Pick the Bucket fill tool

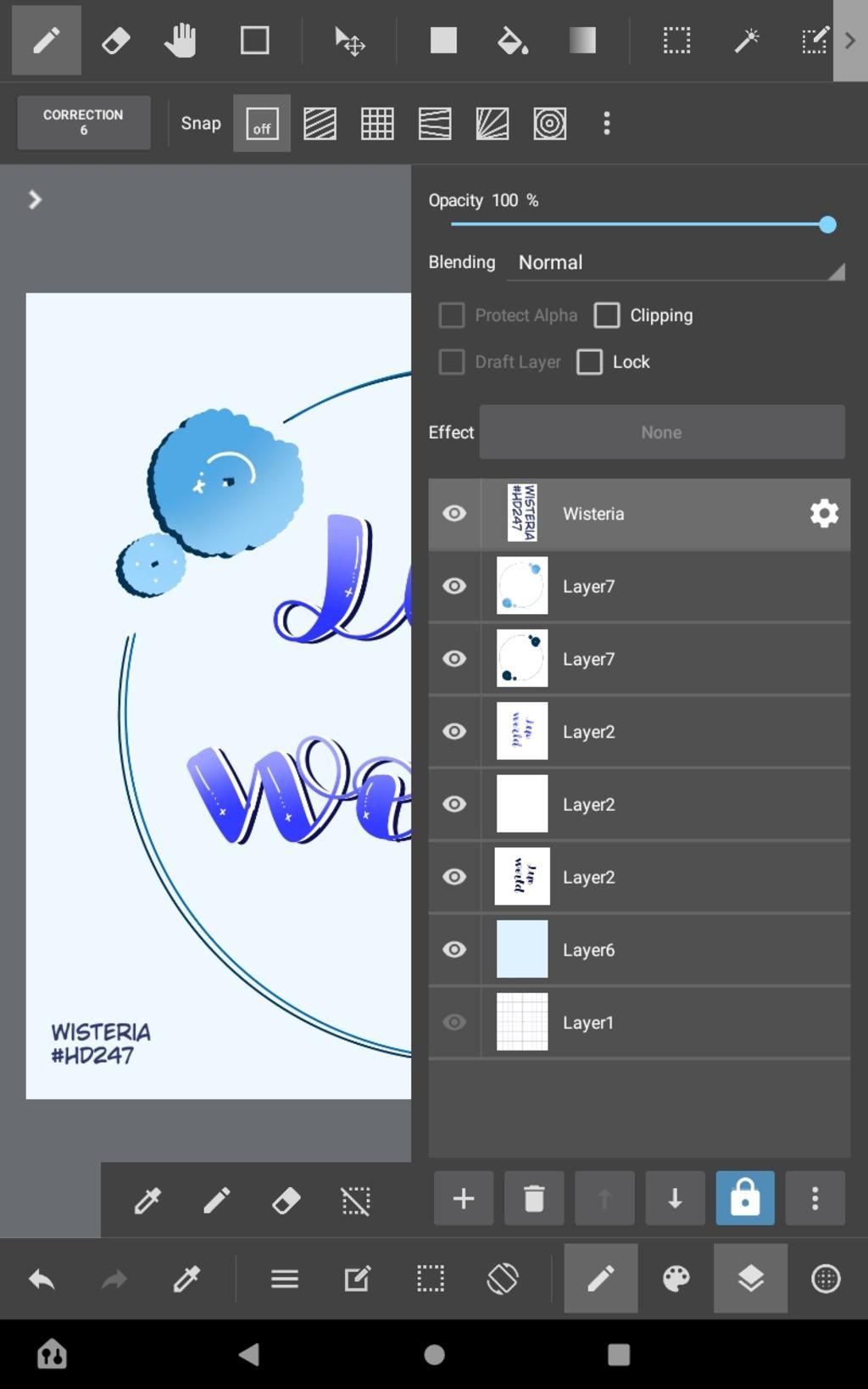(x=512, y=40)
